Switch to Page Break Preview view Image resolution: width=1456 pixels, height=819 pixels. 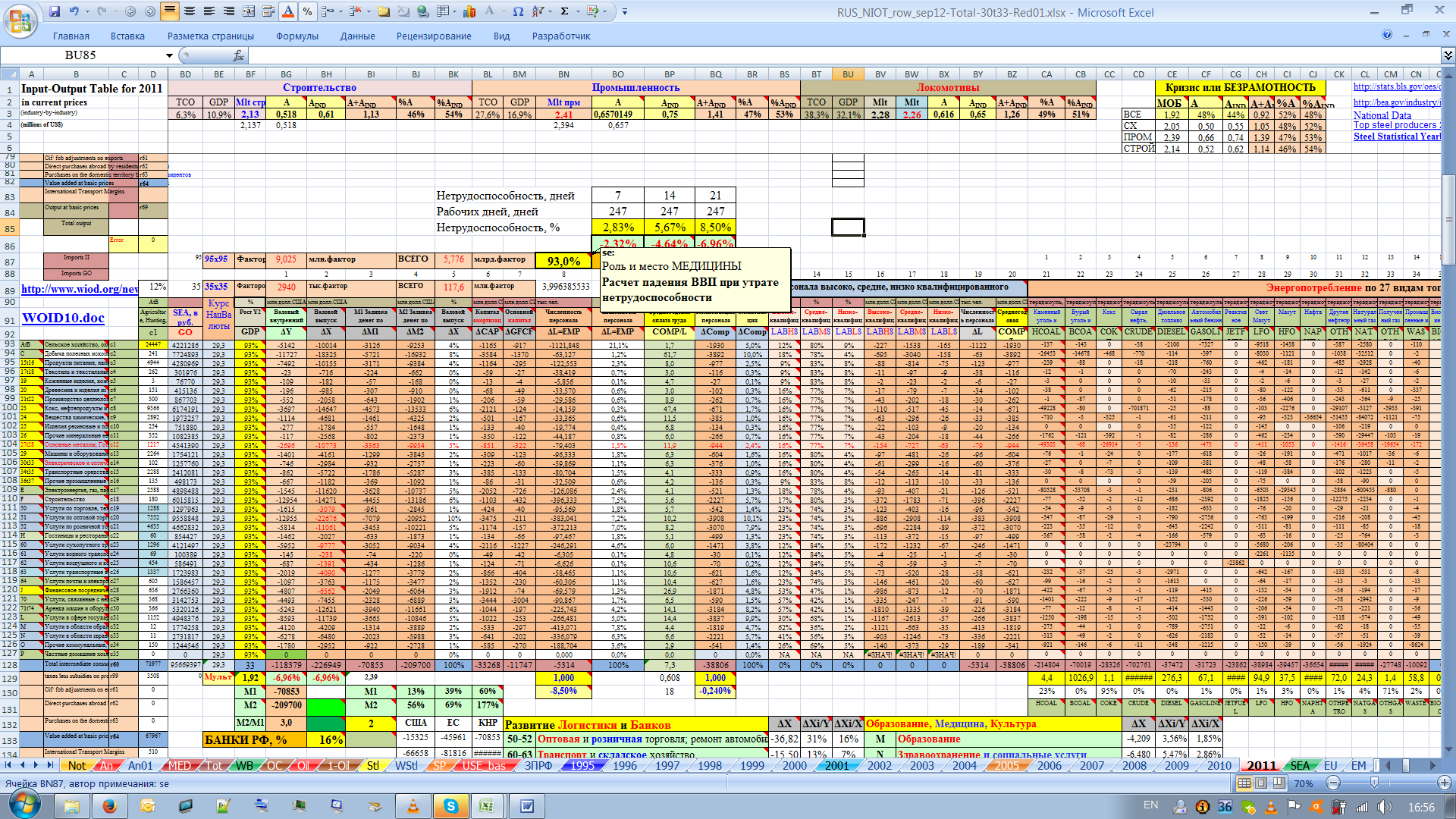1278,783
